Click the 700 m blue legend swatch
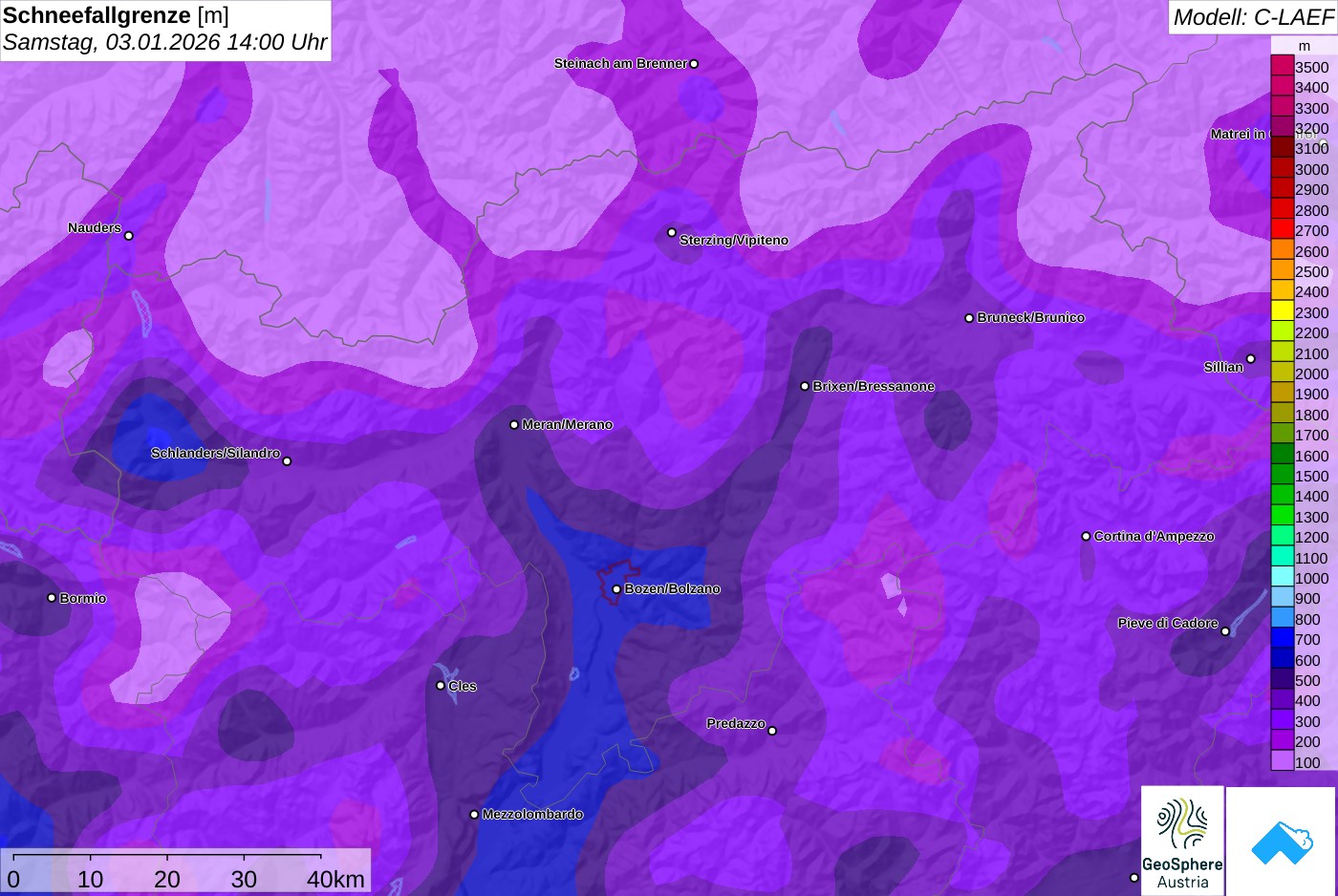 1282,638
